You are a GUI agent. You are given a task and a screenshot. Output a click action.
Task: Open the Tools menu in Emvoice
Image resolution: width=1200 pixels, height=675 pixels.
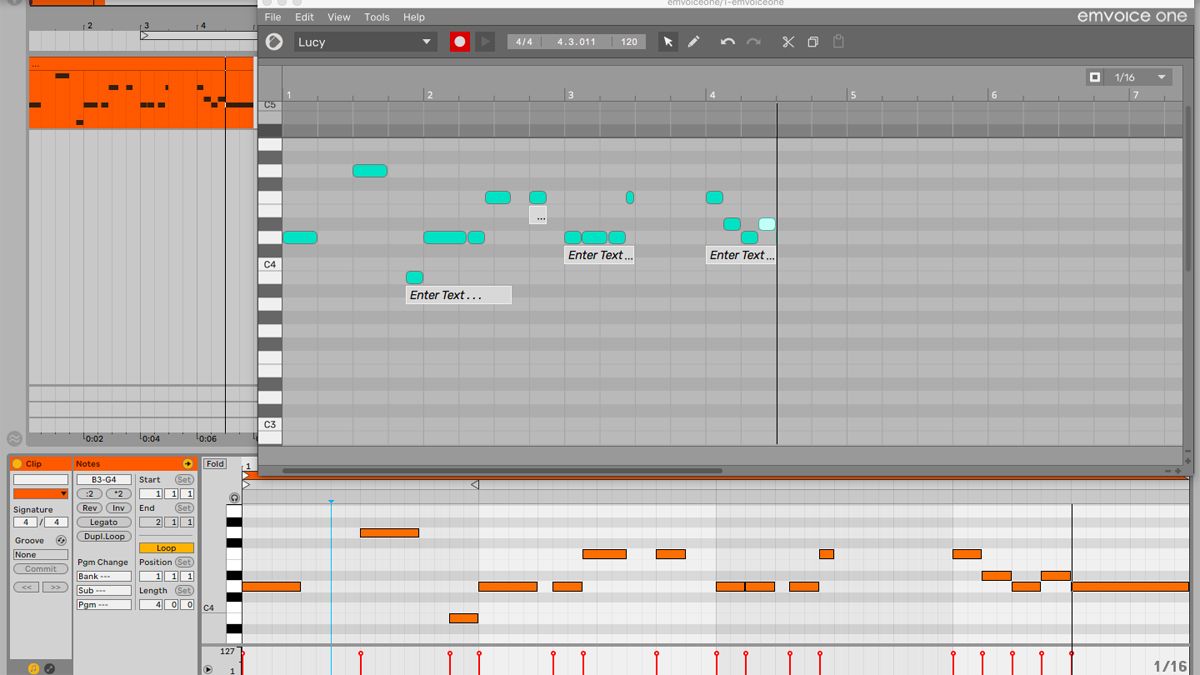coord(377,17)
